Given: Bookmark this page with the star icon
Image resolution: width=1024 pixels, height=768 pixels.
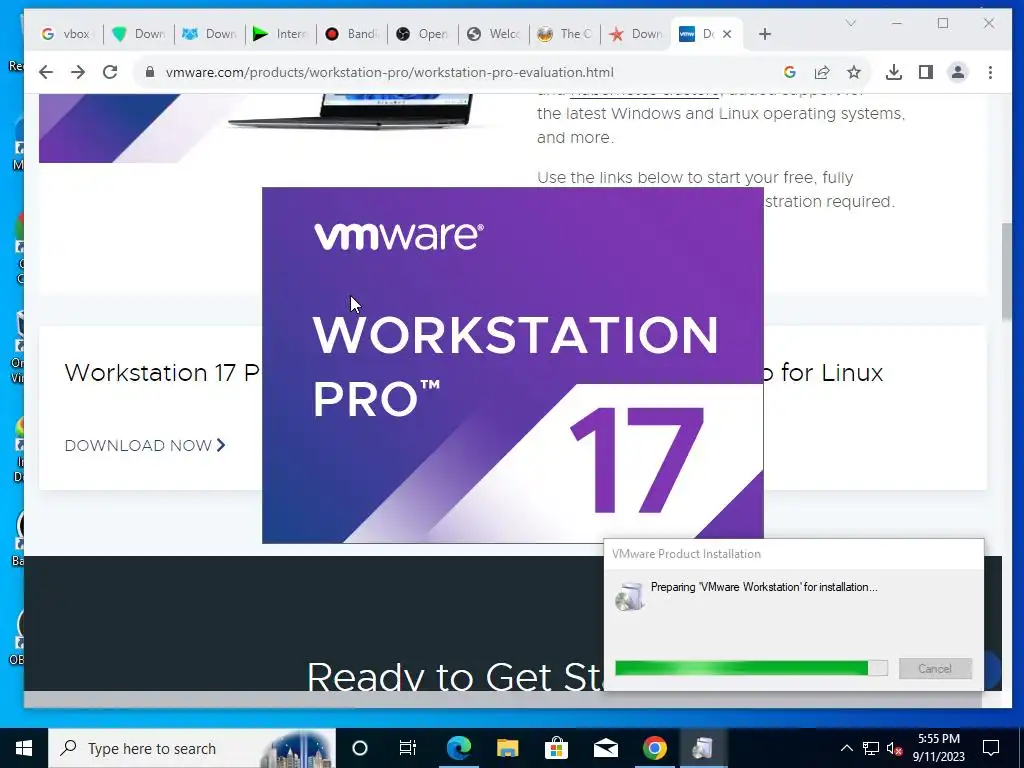Looking at the screenshot, I should [854, 72].
